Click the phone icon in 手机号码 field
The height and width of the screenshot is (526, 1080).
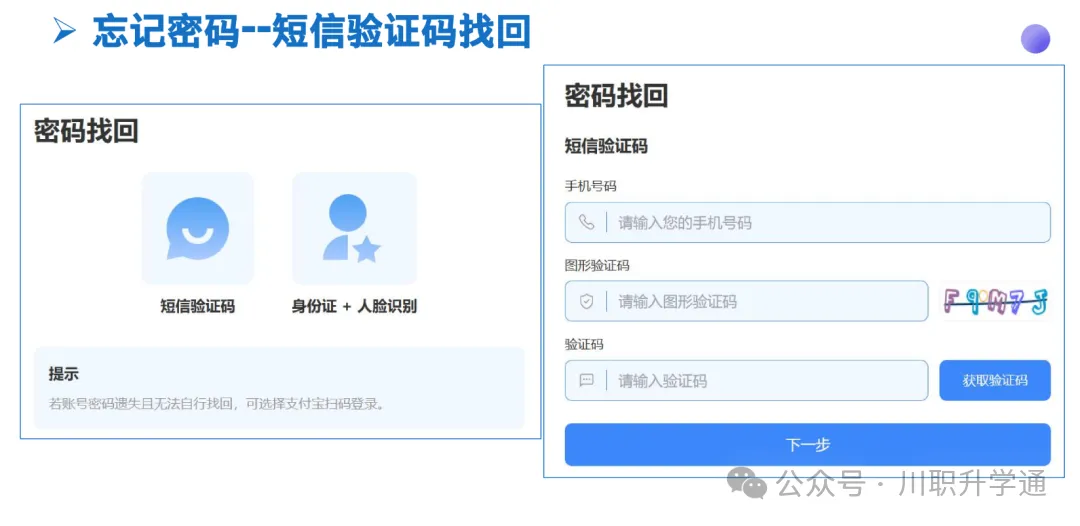point(586,222)
